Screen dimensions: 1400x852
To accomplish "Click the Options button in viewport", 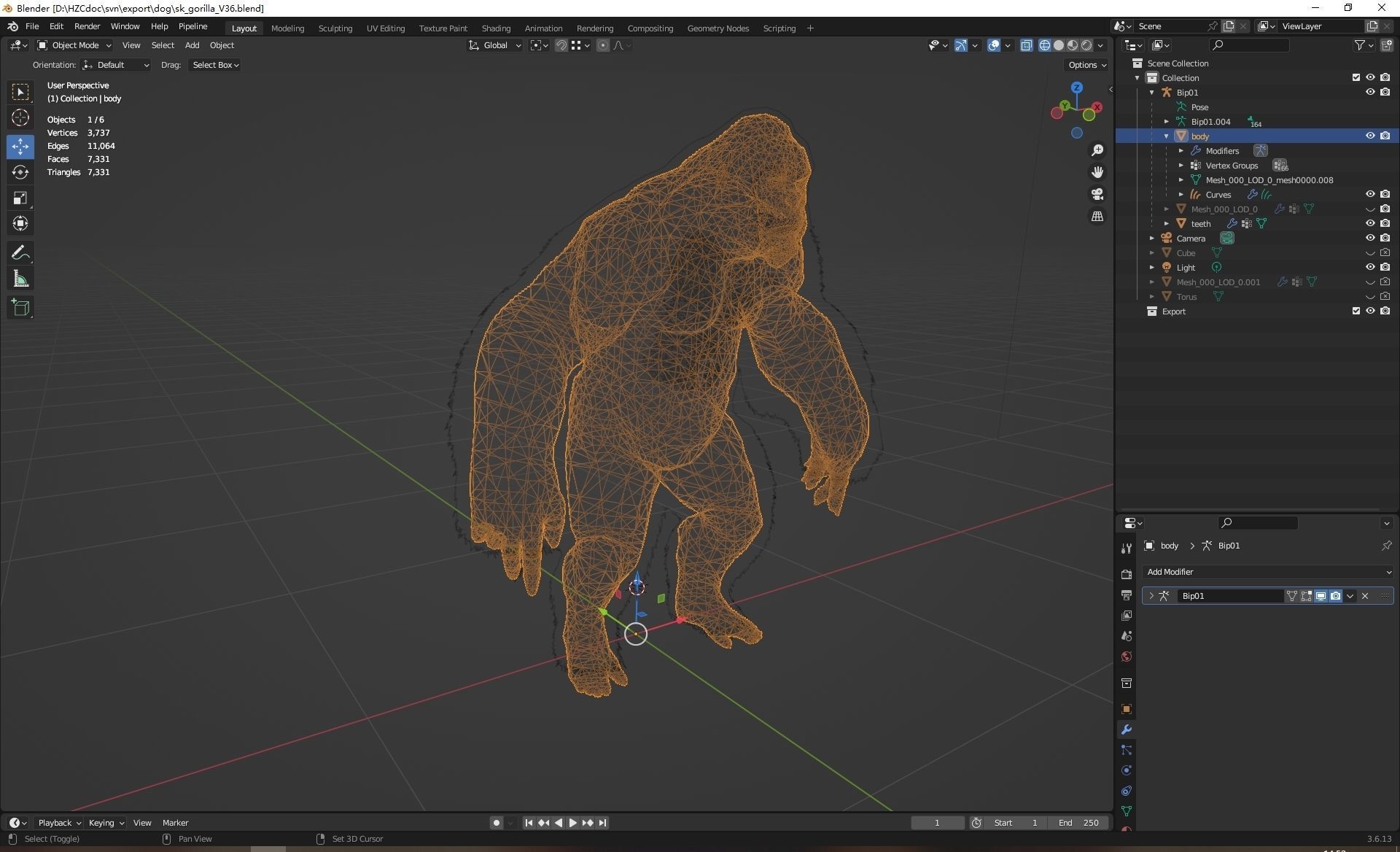I will 1086,65.
